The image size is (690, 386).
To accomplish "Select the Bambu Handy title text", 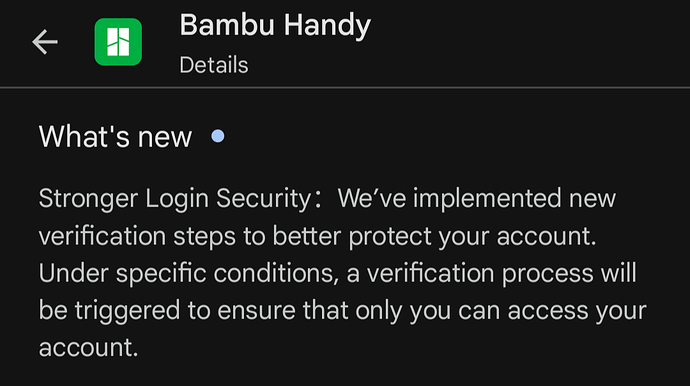I will pos(275,26).
